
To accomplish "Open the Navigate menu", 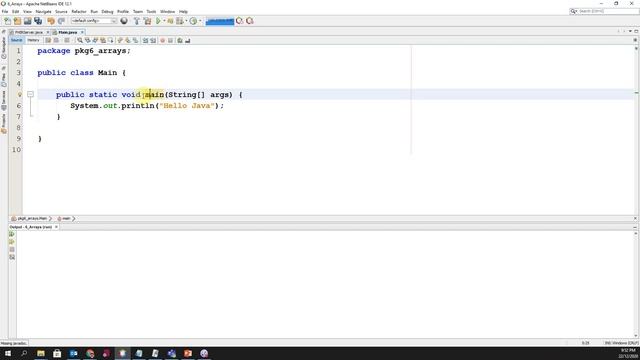I will pos(43,11).
